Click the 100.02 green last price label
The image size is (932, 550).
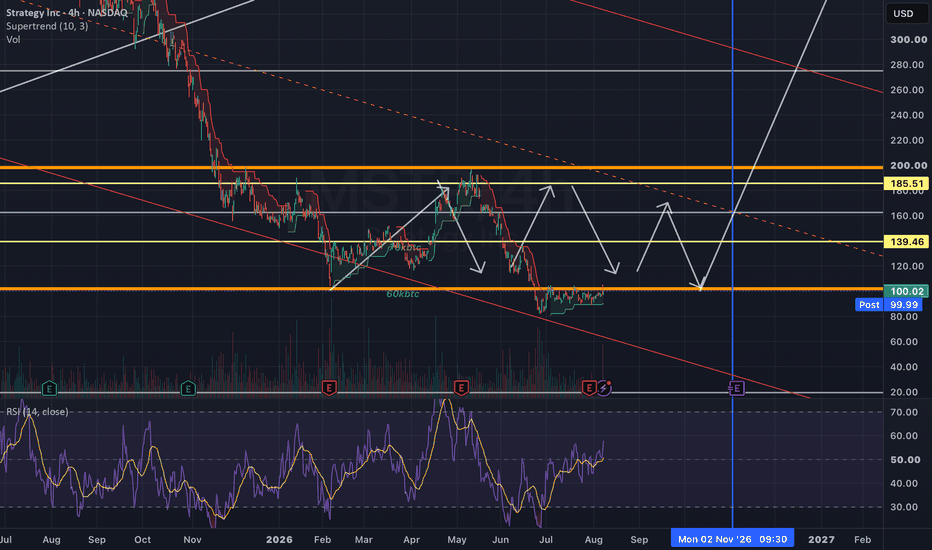pyautogui.click(x=906, y=291)
